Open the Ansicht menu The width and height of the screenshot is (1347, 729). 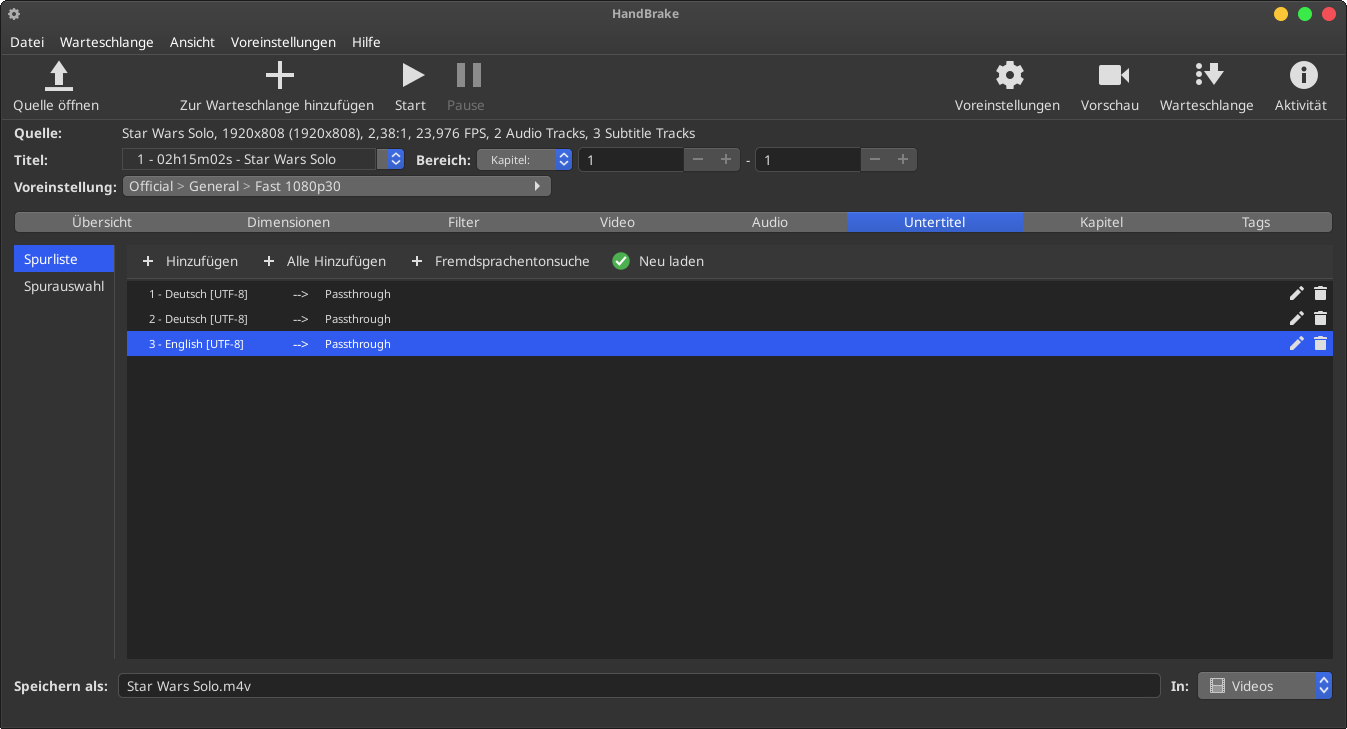(x=192, y=42)
